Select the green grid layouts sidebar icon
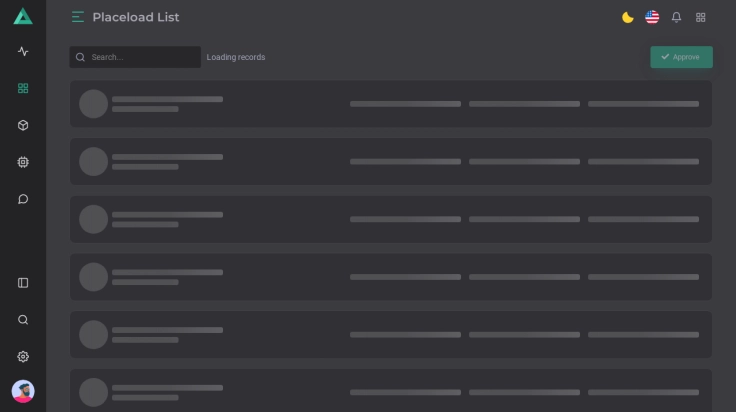 [x=23, y=88]
